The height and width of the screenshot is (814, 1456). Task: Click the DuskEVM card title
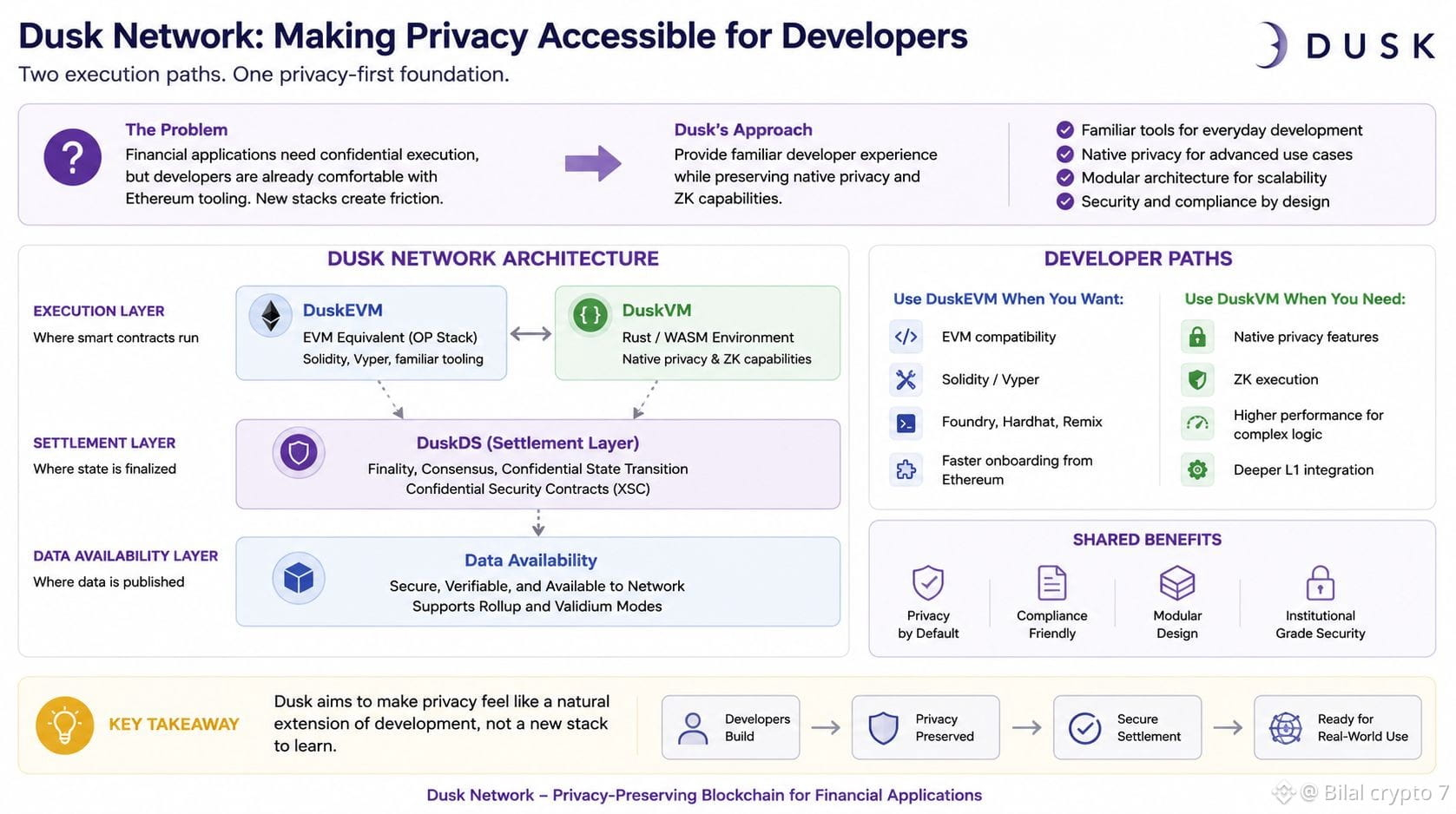tap(342, 310)
